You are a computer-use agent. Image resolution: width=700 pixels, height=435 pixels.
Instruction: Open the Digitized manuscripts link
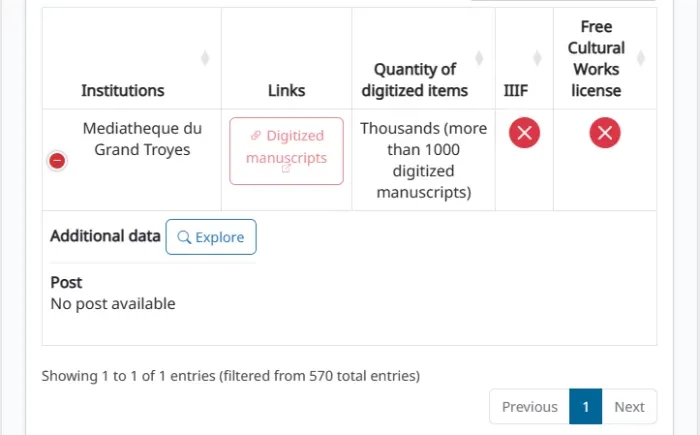click(x=287, y=151)
